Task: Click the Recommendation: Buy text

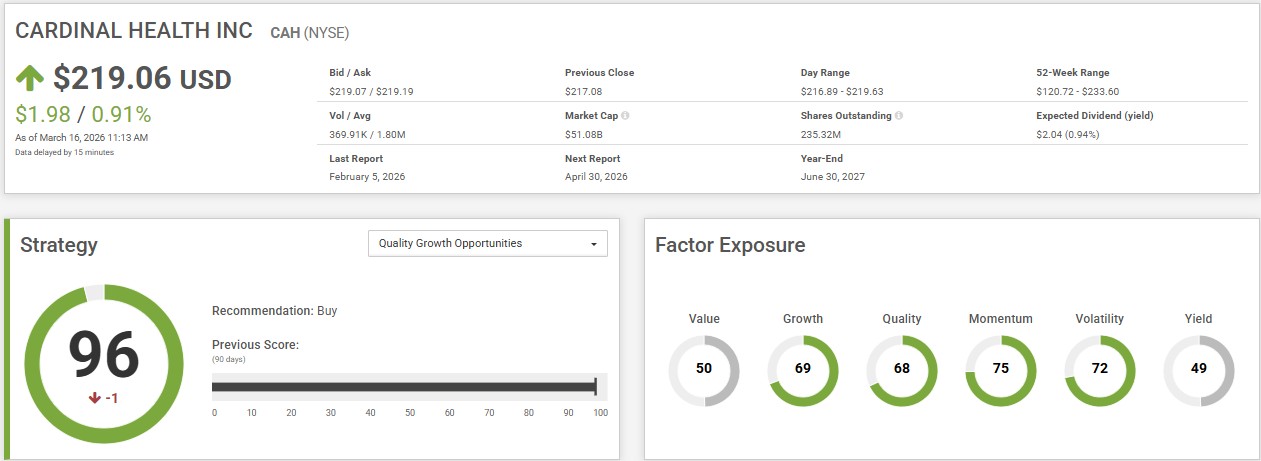Action: coord(275,311)
